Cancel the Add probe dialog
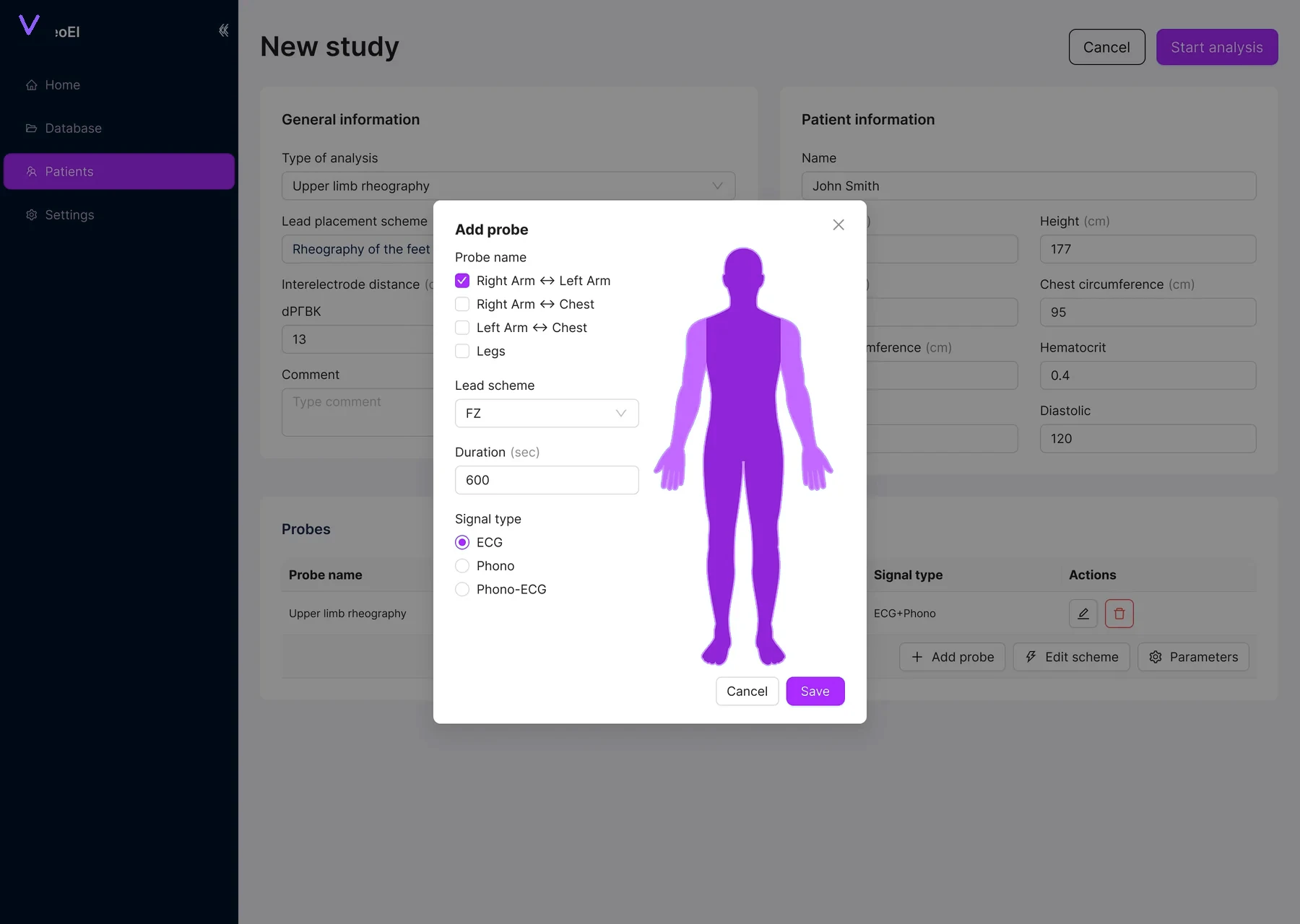1300x924 pixels. point(747,691)
